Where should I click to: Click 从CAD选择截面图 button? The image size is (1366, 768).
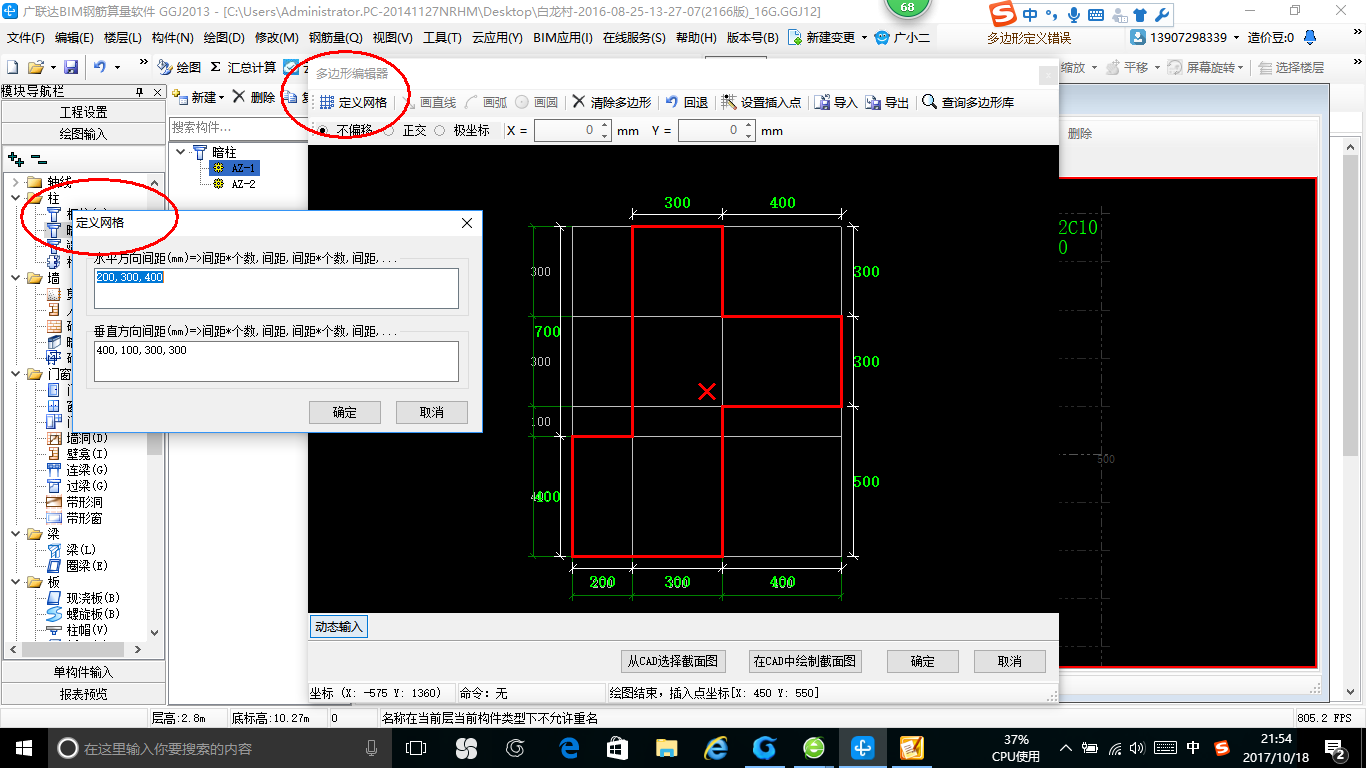[673, 661]
